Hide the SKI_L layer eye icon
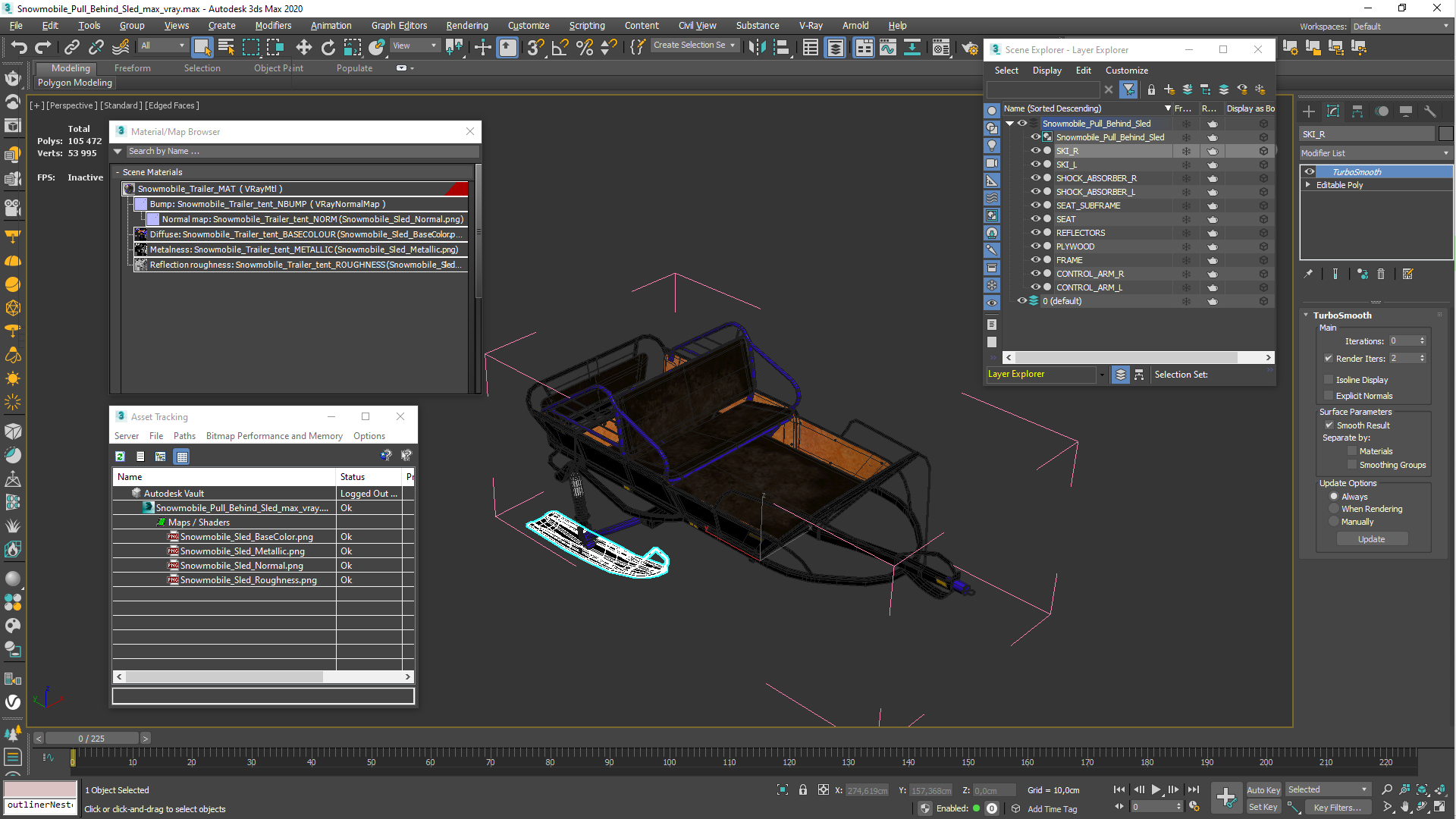Screen dimensions: 1456x819 point(1035,165)
